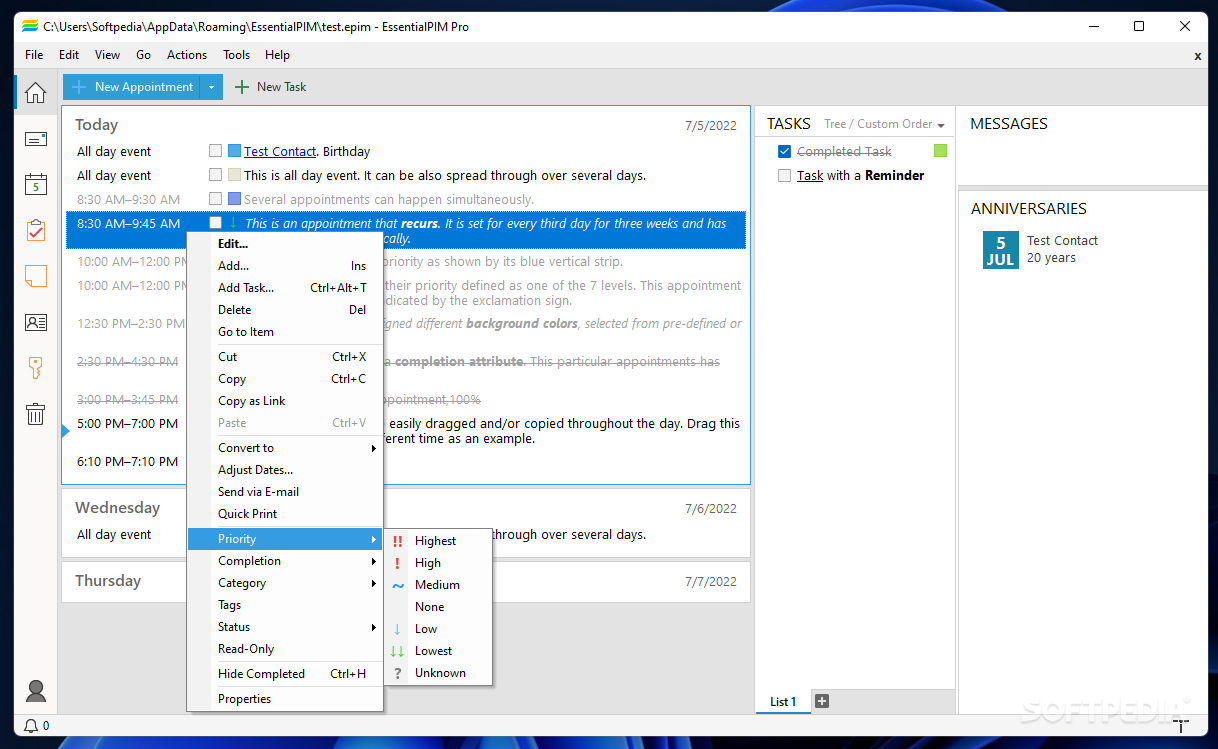The width and height of the screenshot is (1218, 749).
Task: Open the Tools menu
Action: point(236,55)
